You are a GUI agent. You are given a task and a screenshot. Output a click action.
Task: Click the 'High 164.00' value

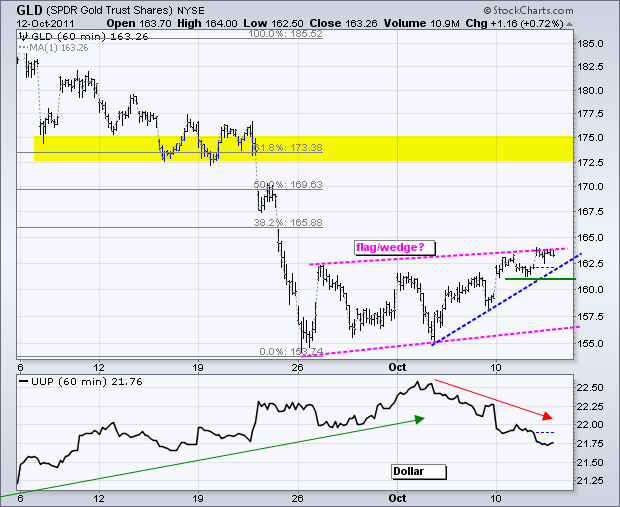point(207,23)
